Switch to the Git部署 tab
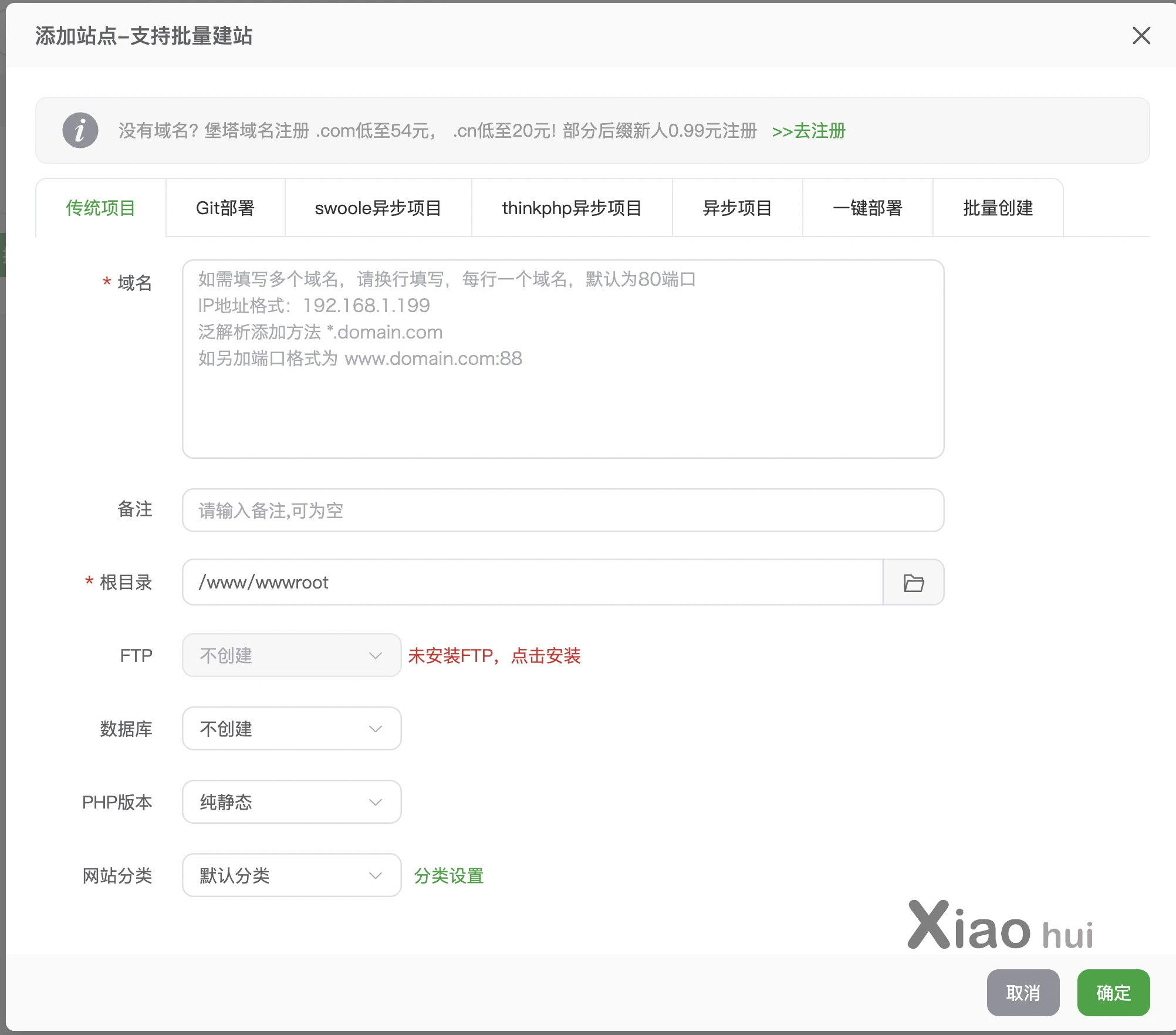1176x1035 pixels. point(225,208)
